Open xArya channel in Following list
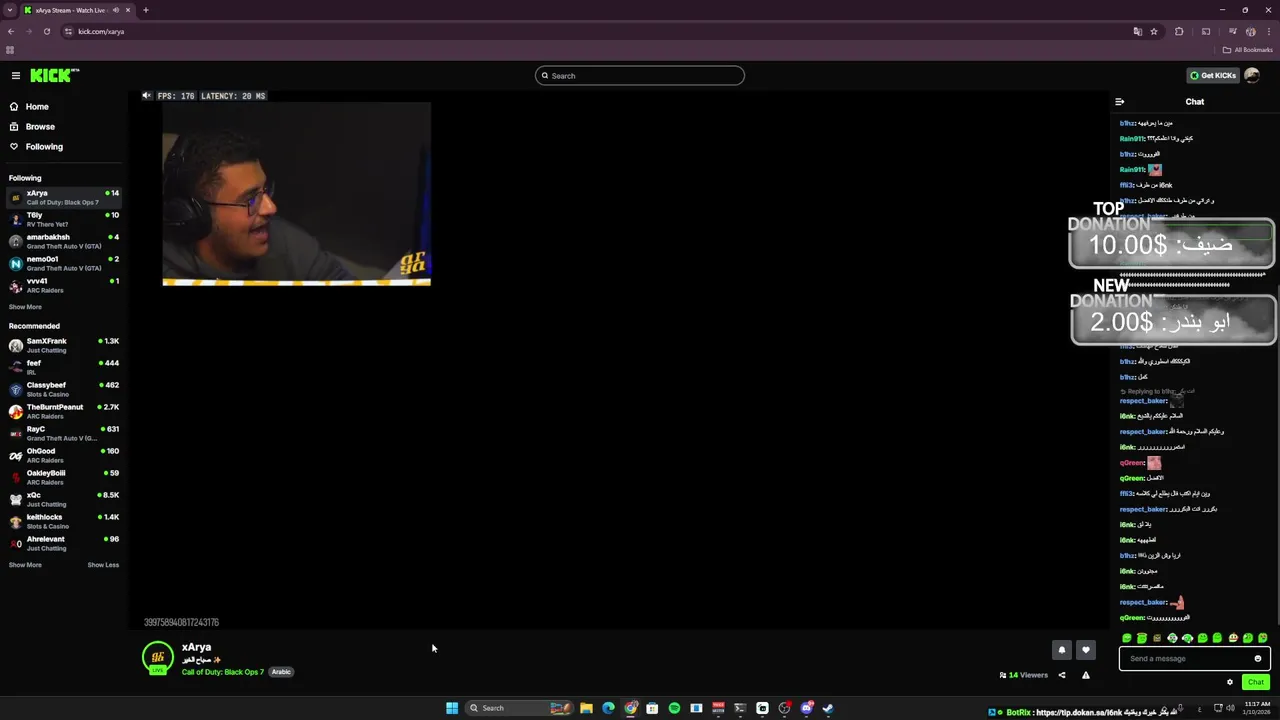The height and width of the screenshot is (720, 1280). coord(64,198)
